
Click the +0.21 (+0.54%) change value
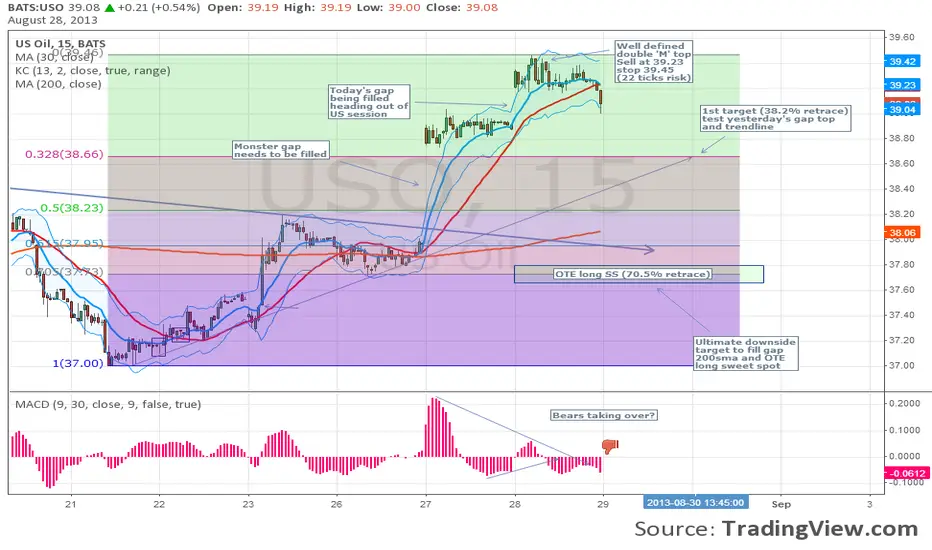[x=159, y=8]
